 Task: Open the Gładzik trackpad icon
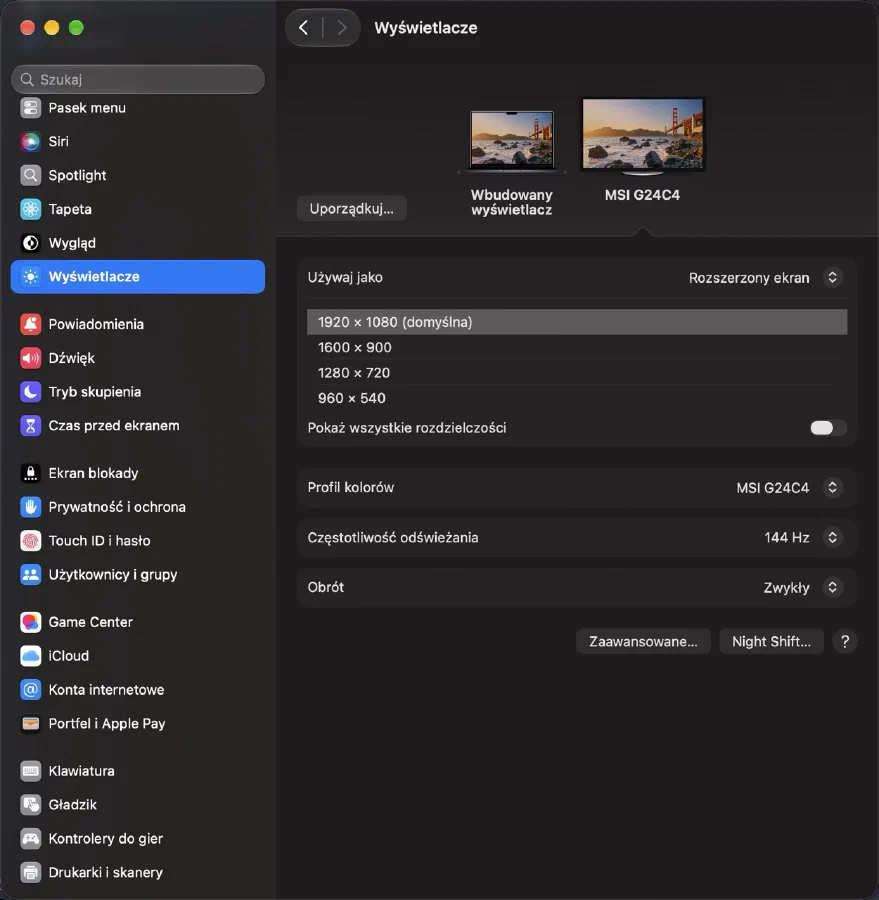(30, 805)
